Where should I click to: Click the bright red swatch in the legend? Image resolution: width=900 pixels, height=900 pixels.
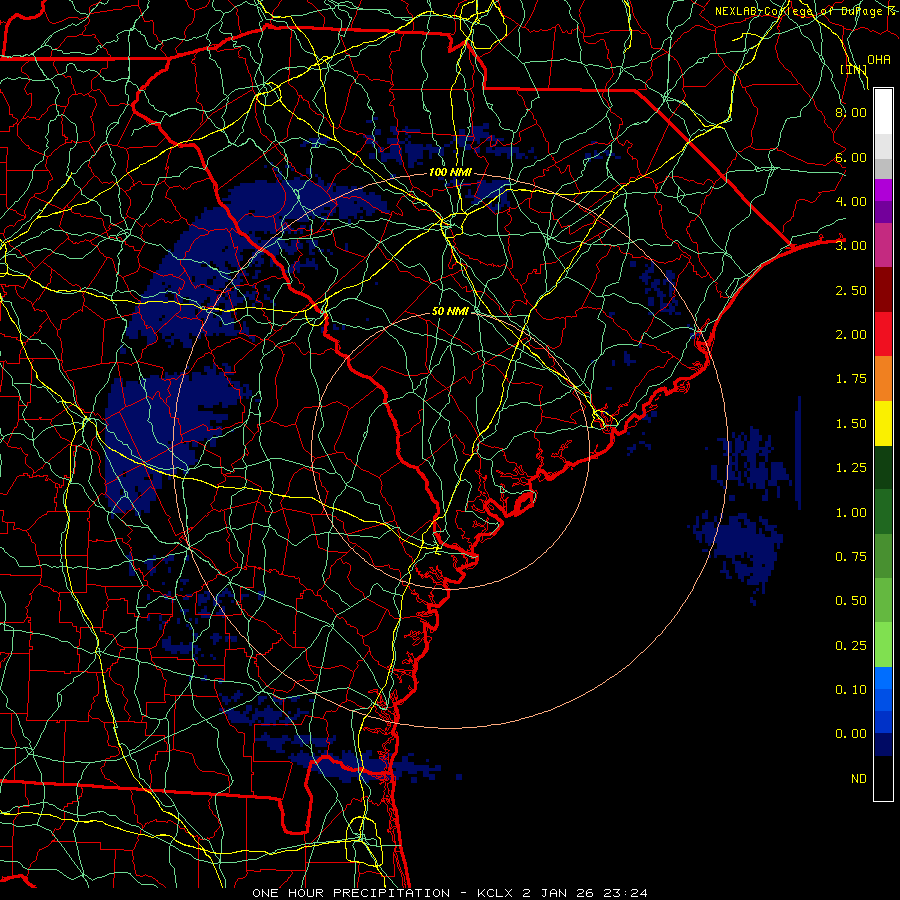coord(883,334)
